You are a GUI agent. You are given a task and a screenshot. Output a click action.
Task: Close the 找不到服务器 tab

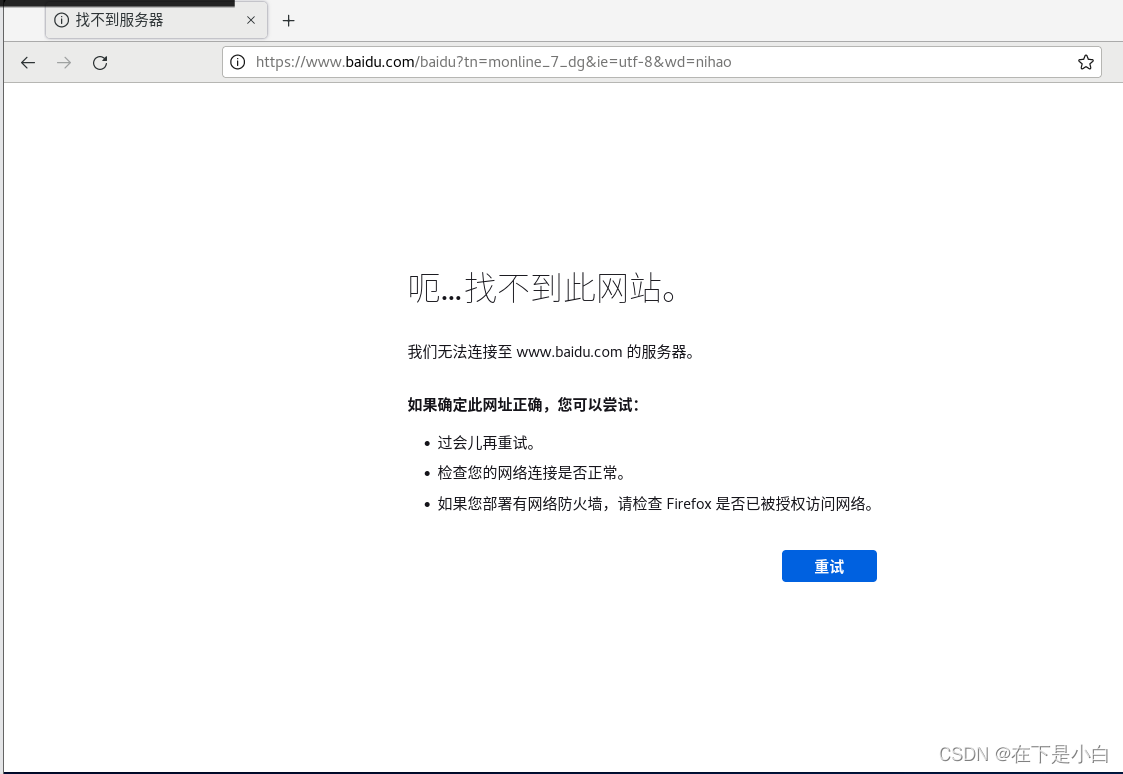[251, 20]
